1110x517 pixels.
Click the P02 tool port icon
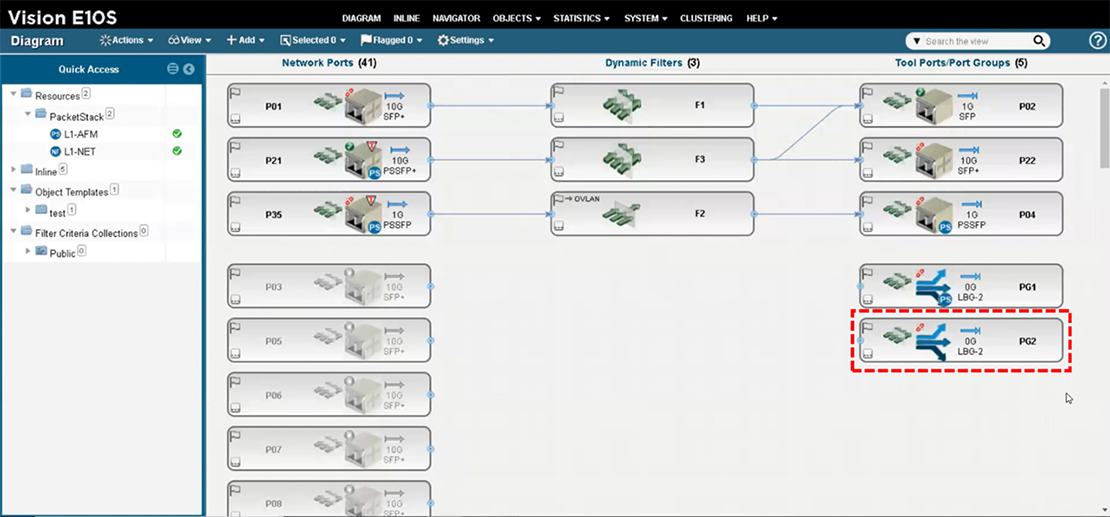(933, 105)
